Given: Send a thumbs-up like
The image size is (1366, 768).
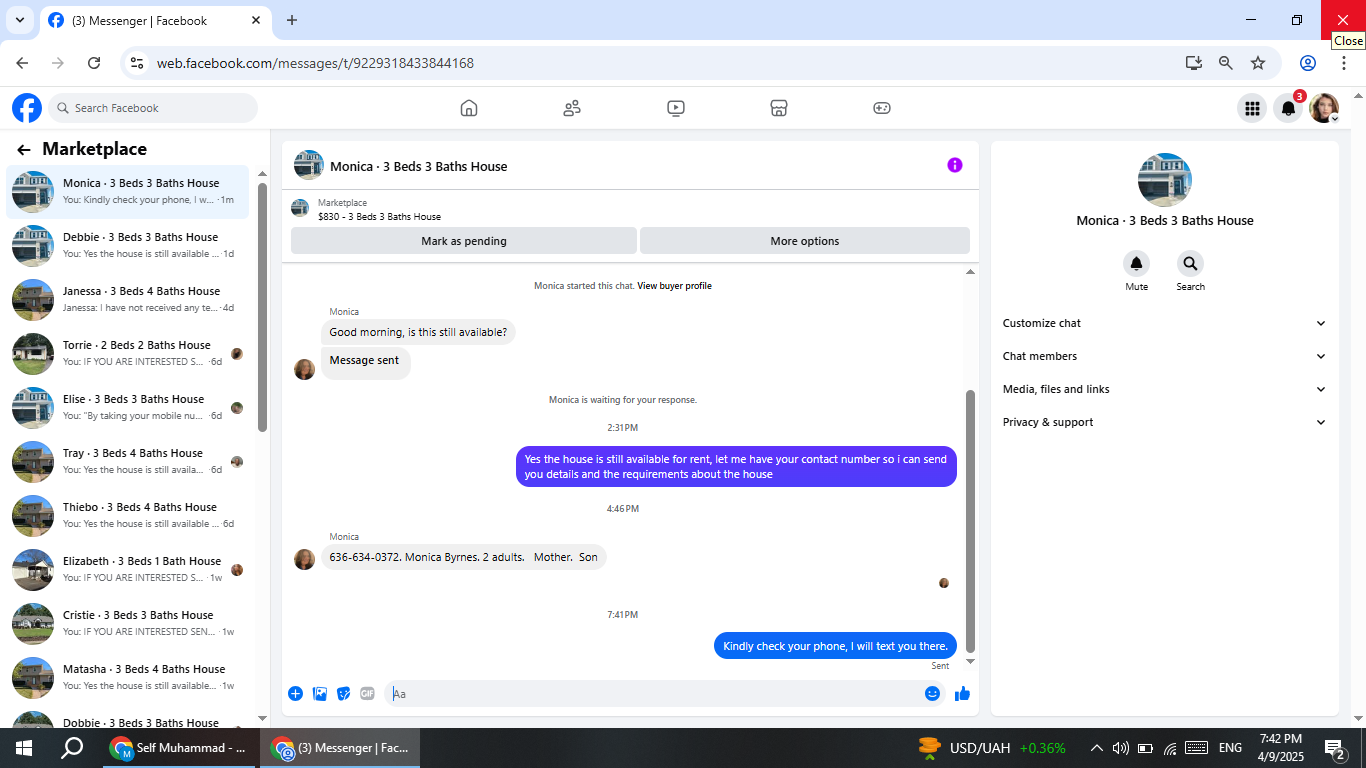Looking at the screenshot, I should pos(963,693).
